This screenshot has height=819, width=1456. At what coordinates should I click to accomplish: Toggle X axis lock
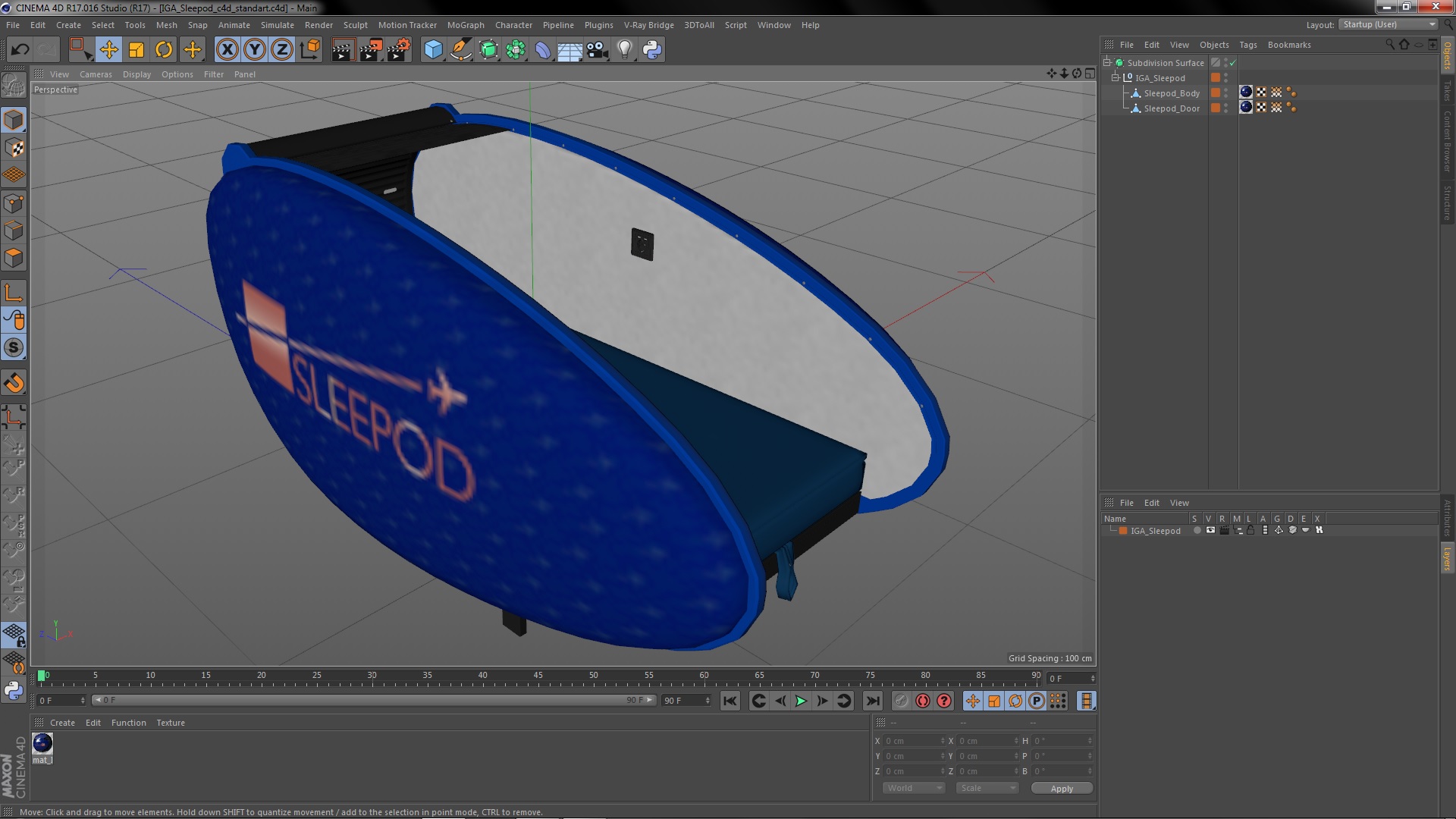[x=227, y=50]
